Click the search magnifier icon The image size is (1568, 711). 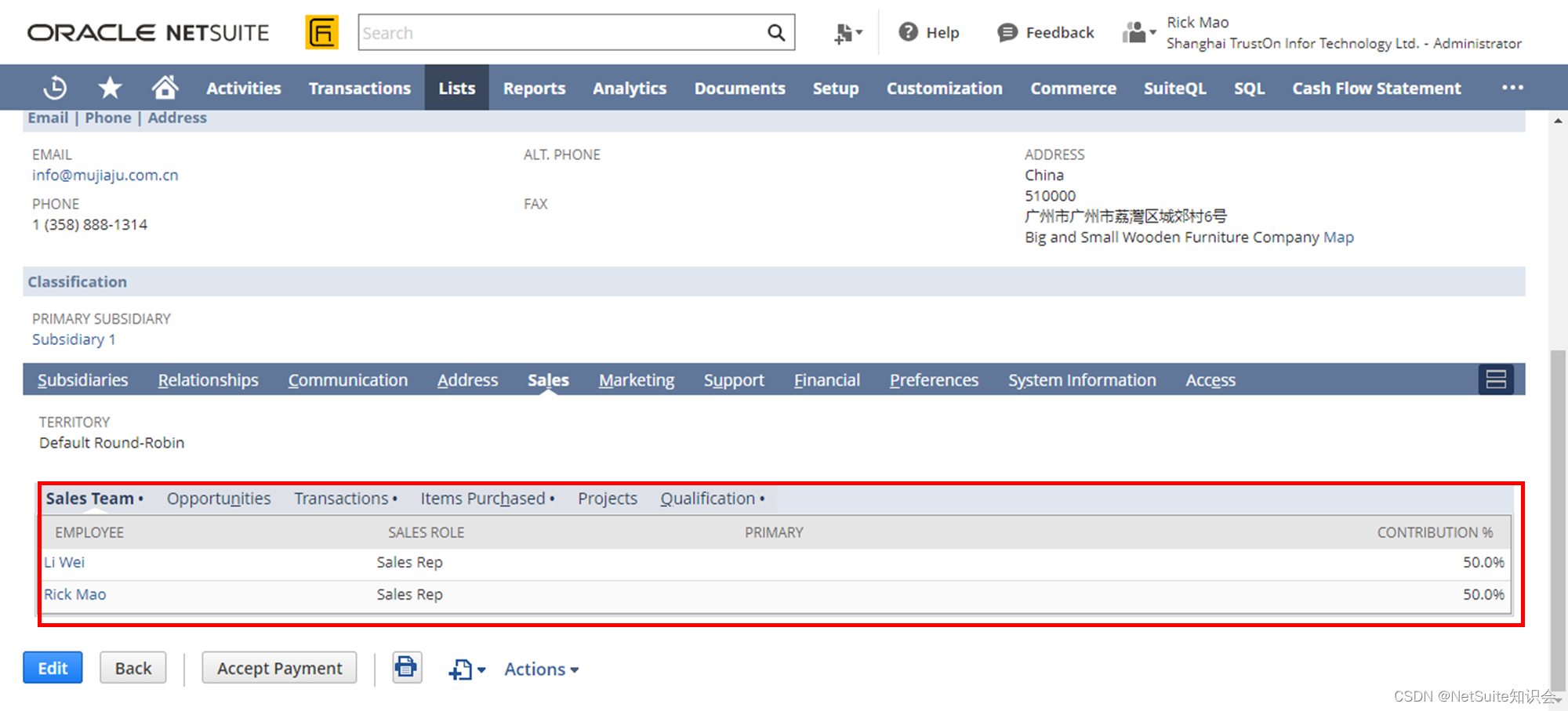(775, 32)
